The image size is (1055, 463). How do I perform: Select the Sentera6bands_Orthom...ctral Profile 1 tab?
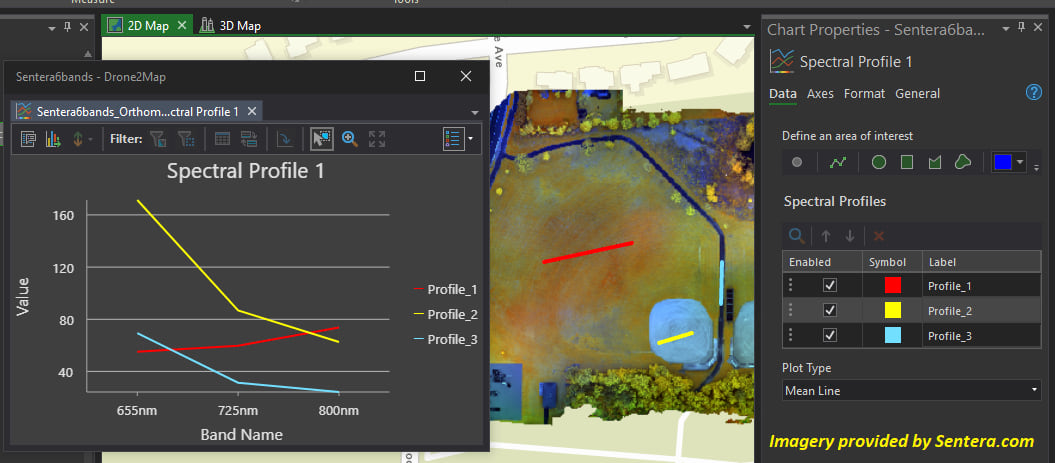(137, 111)
